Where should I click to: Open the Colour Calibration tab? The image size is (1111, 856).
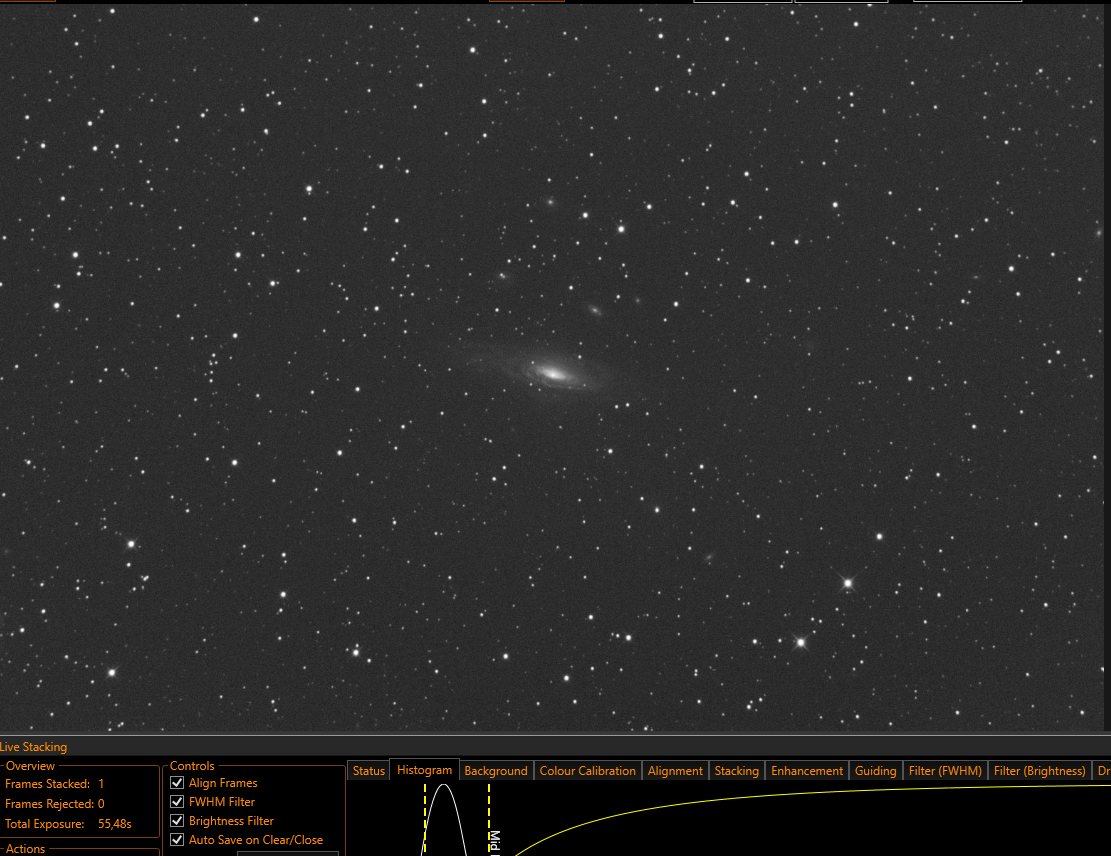point(587,771)
